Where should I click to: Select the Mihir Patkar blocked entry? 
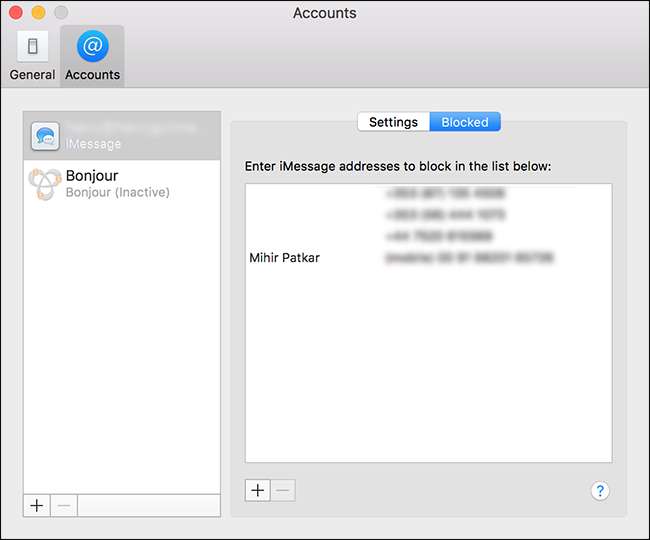(x=428, y=257)
